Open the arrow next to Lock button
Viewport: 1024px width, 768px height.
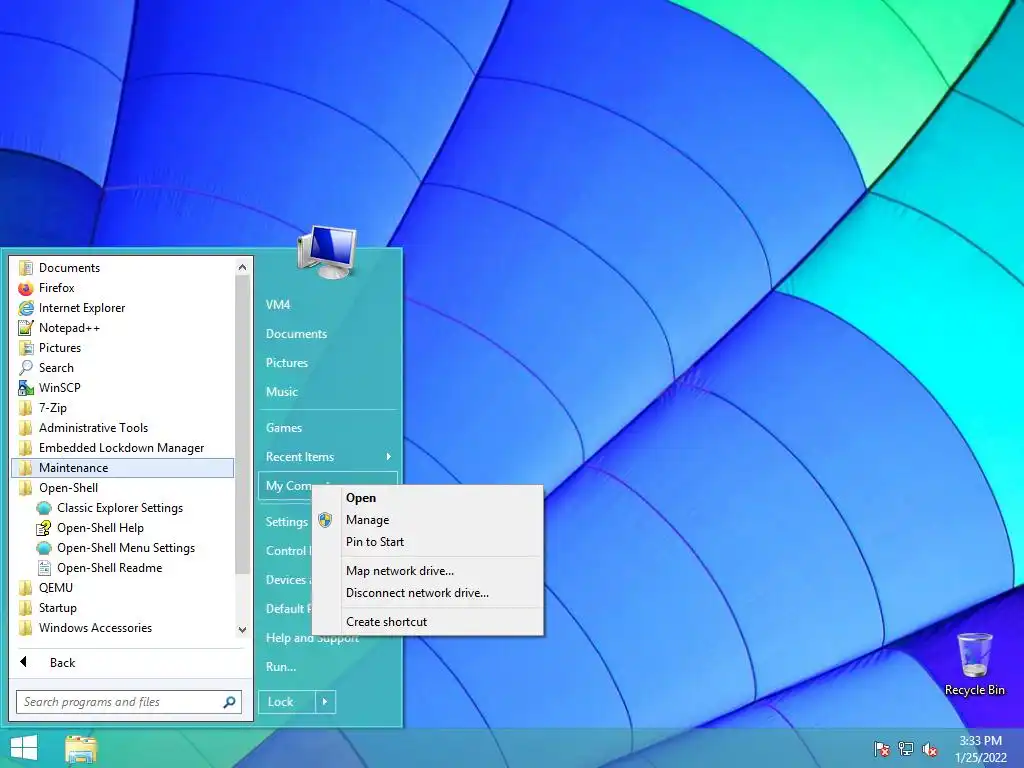[325, 702]
